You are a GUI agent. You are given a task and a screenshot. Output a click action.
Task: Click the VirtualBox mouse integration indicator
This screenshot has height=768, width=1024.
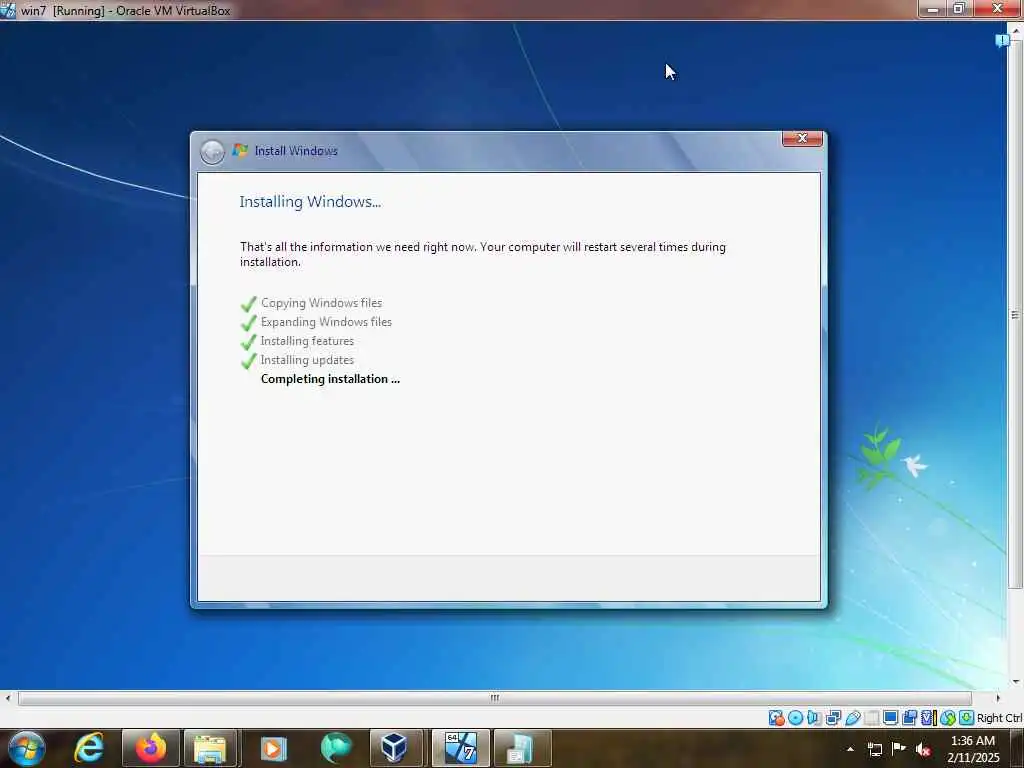coord(948,718)
